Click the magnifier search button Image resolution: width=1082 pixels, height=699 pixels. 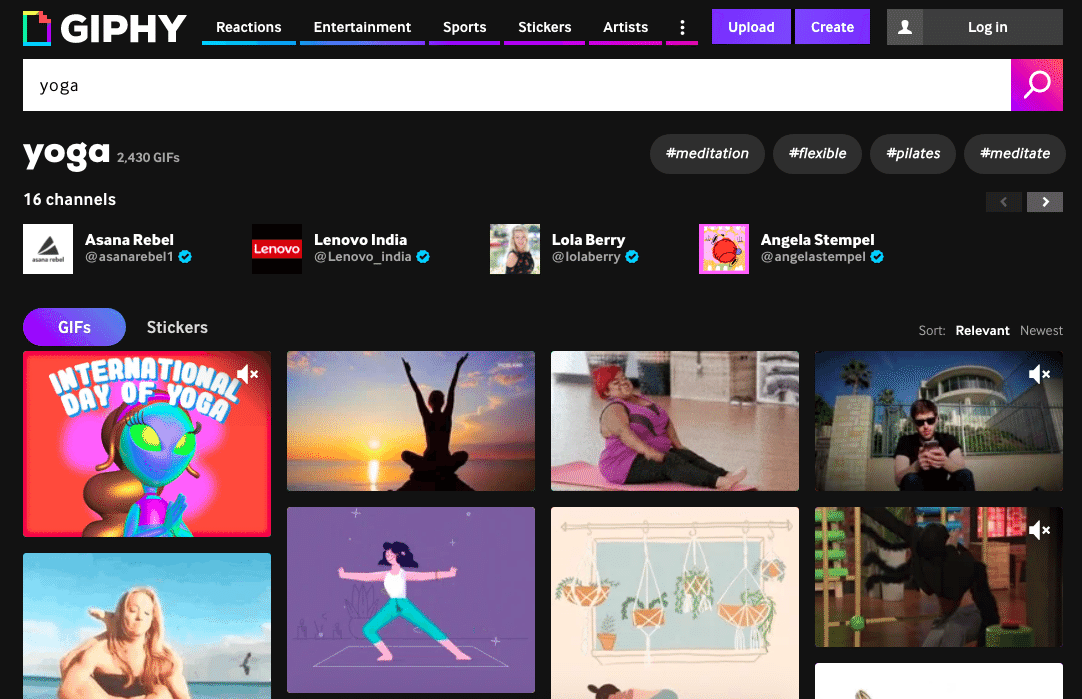1036,85
